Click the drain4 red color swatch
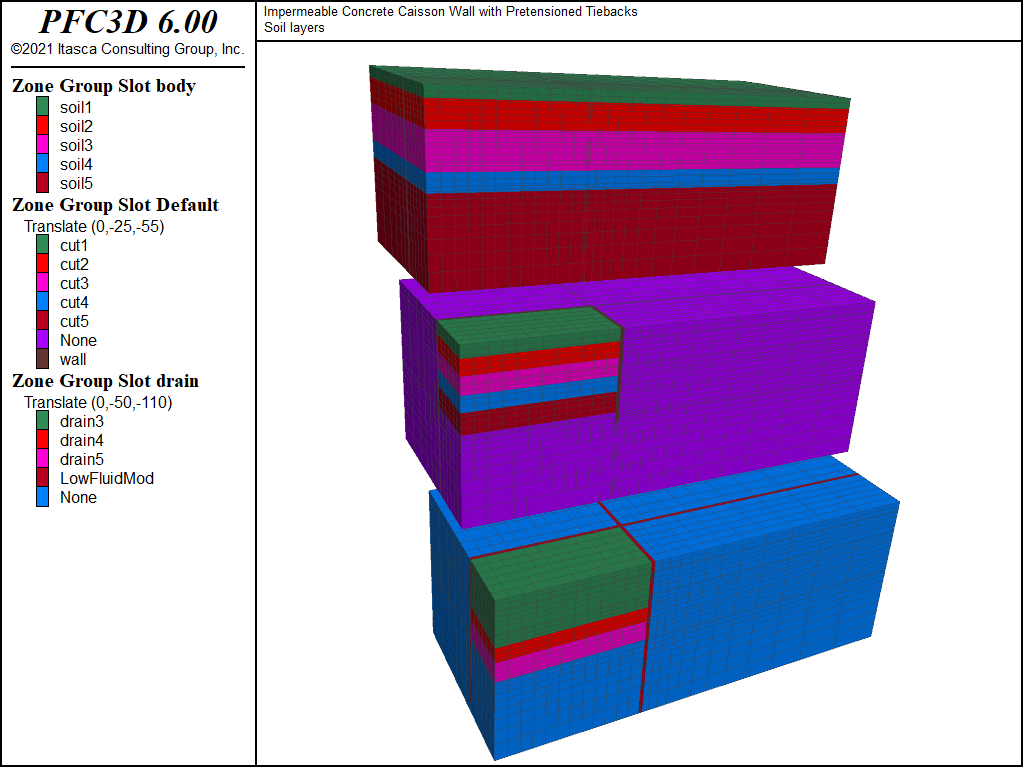Screen dimensions: 1024x768 [42, 440]
